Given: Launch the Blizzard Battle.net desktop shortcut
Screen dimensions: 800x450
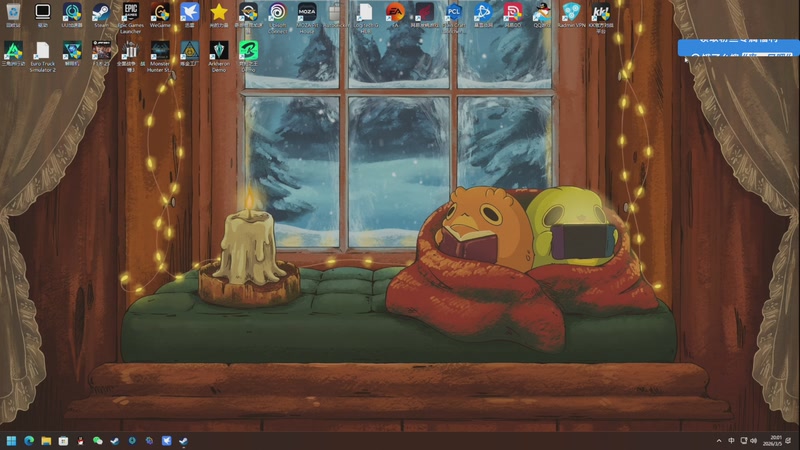Looking at the screenshot, I should [x=483, y=15].
